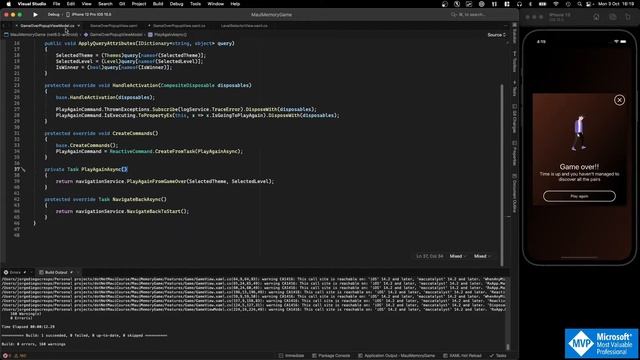The width and height of the screenshot is (640, 360).
Task: Open the first Mixed dropdown in the editor
Action: (x=458, y=256)
